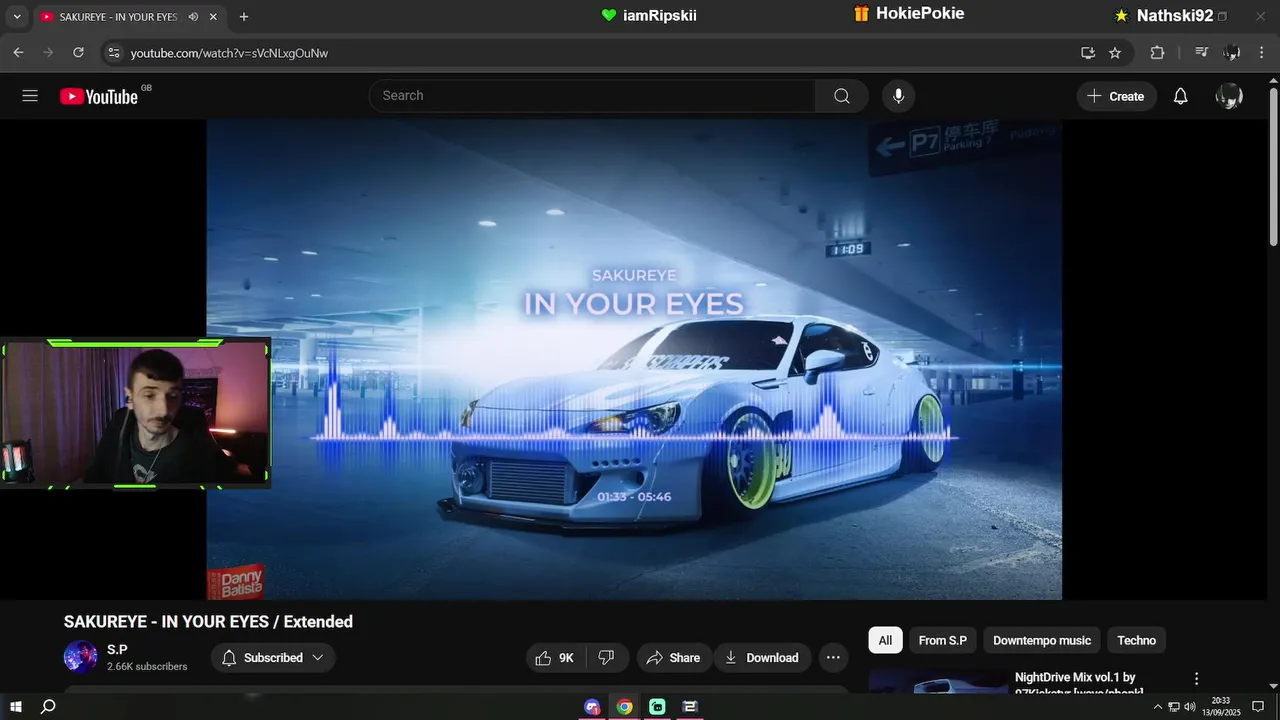Screen dimensions: 1280x720
Task: Start voice search with the microphone
Action: click(898, 96)
